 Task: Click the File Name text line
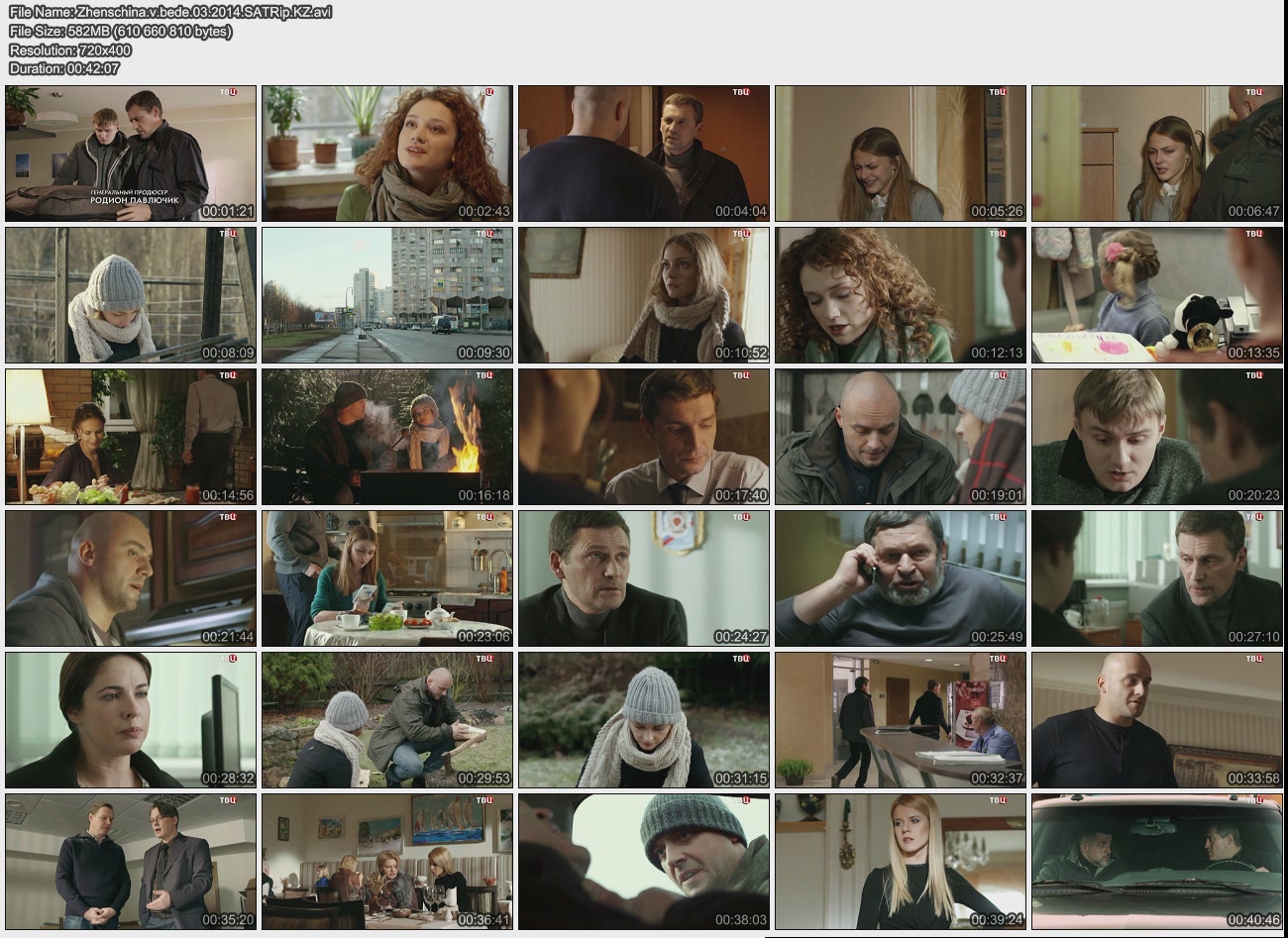[x=170, y=12]
